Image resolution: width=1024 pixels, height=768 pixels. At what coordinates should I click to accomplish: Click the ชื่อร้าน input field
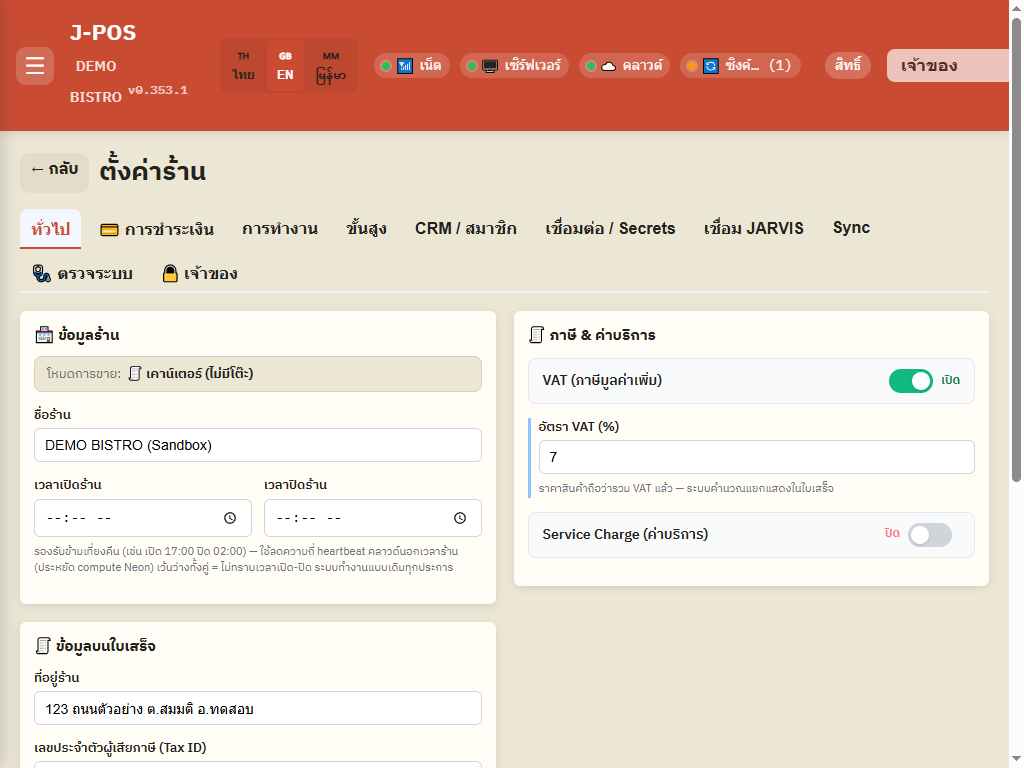click(x=258, y=445)
